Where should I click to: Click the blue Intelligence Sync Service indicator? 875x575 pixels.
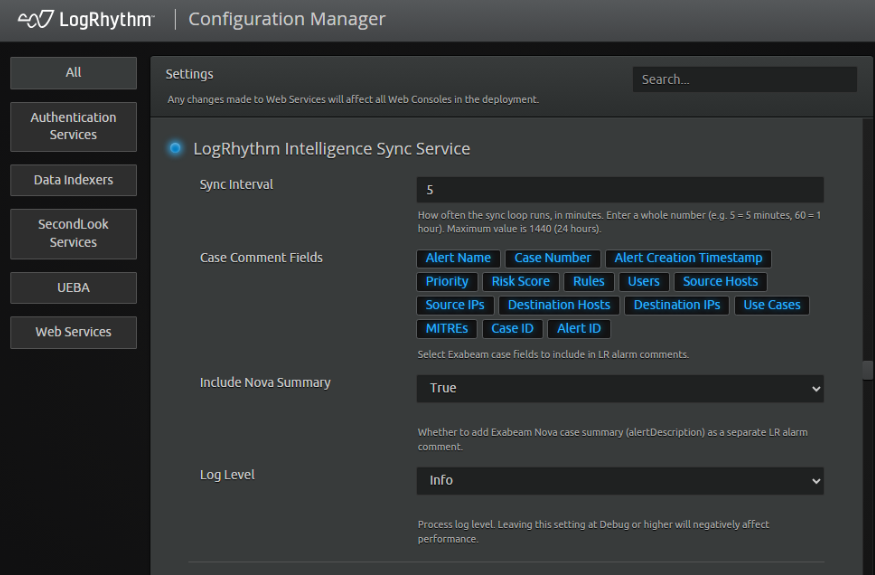tap(175, 148)
